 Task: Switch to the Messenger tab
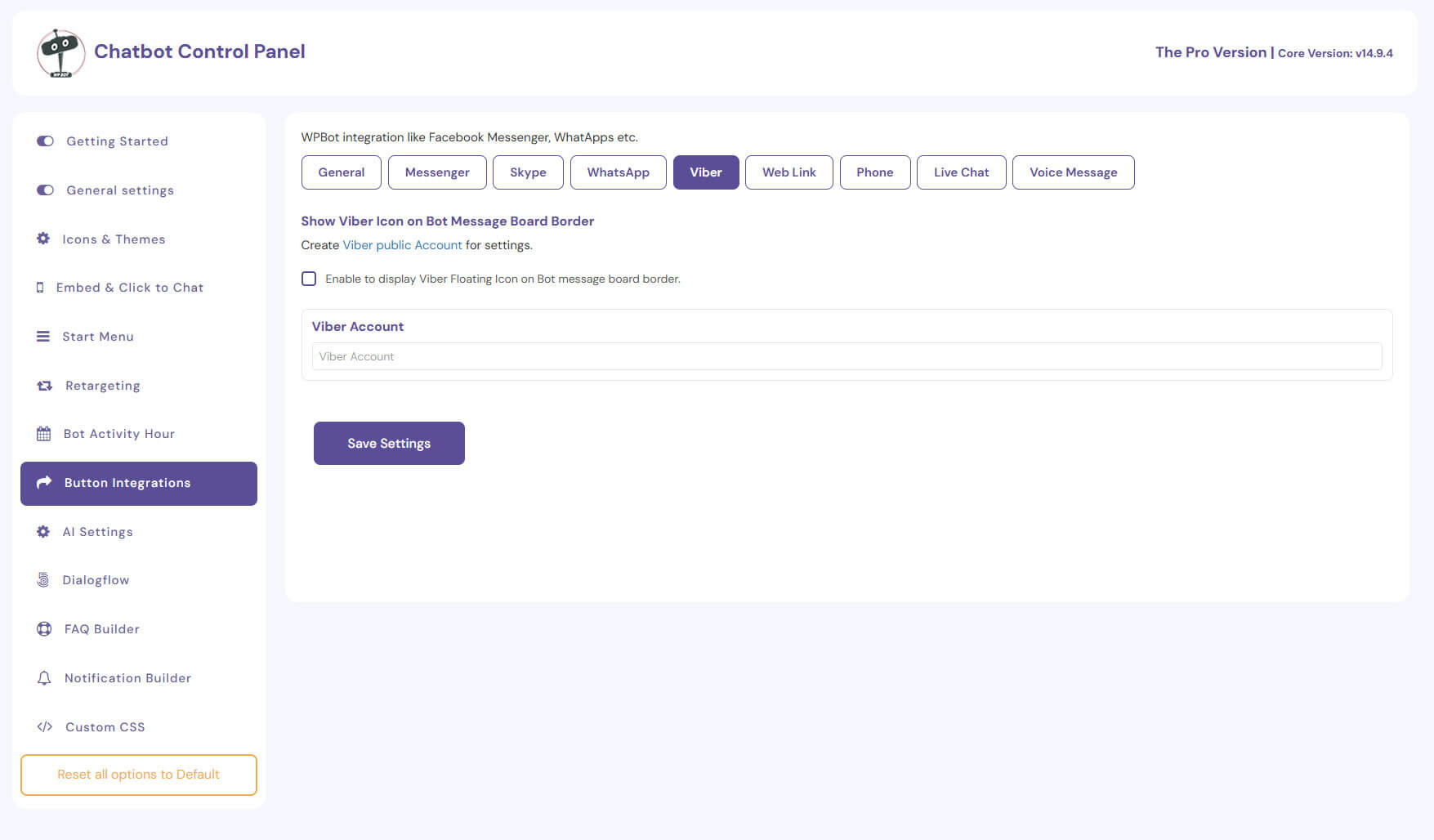(437, 172)
